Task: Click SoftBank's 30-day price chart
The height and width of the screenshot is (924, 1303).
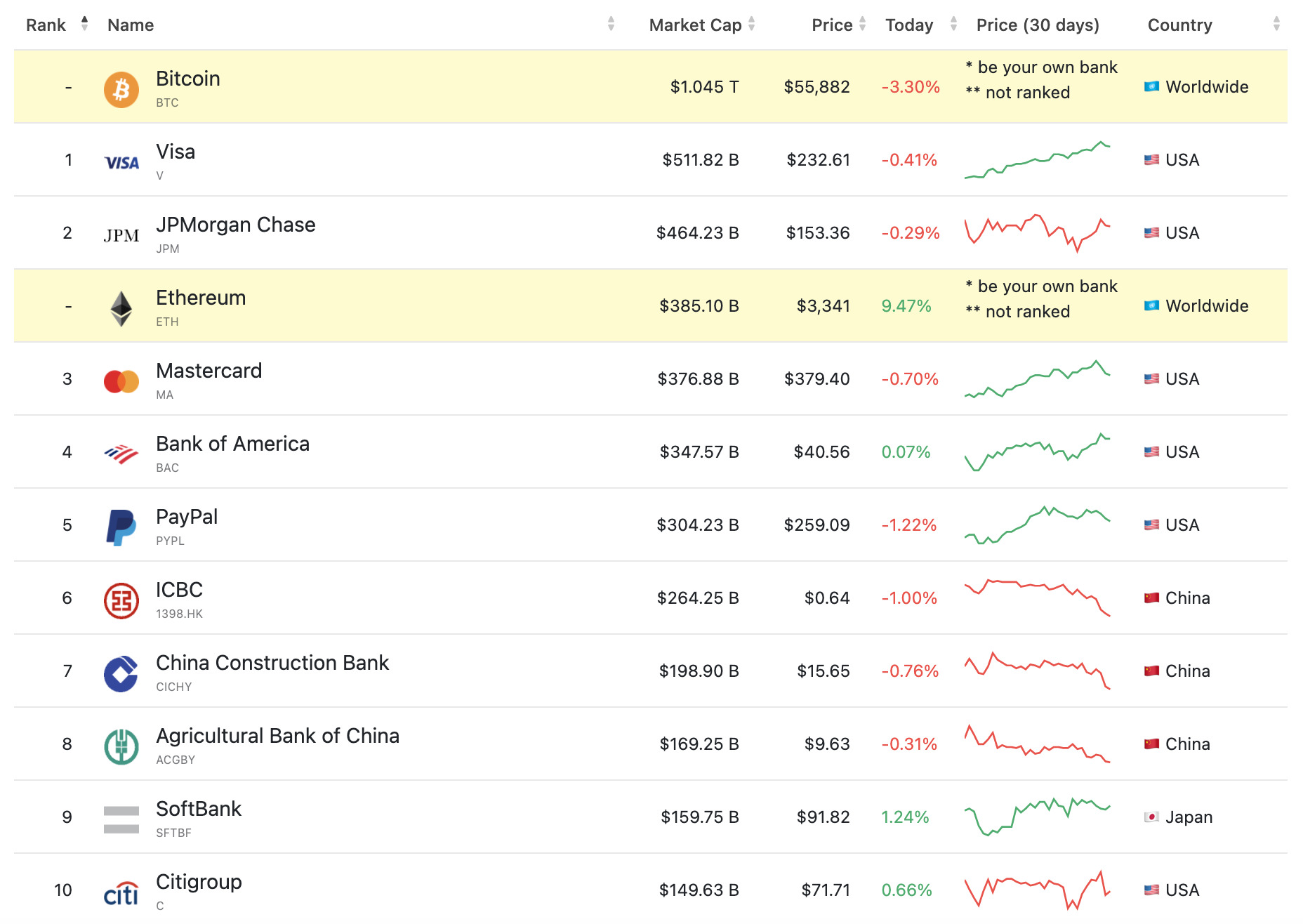Action: tap(1038, 817)
